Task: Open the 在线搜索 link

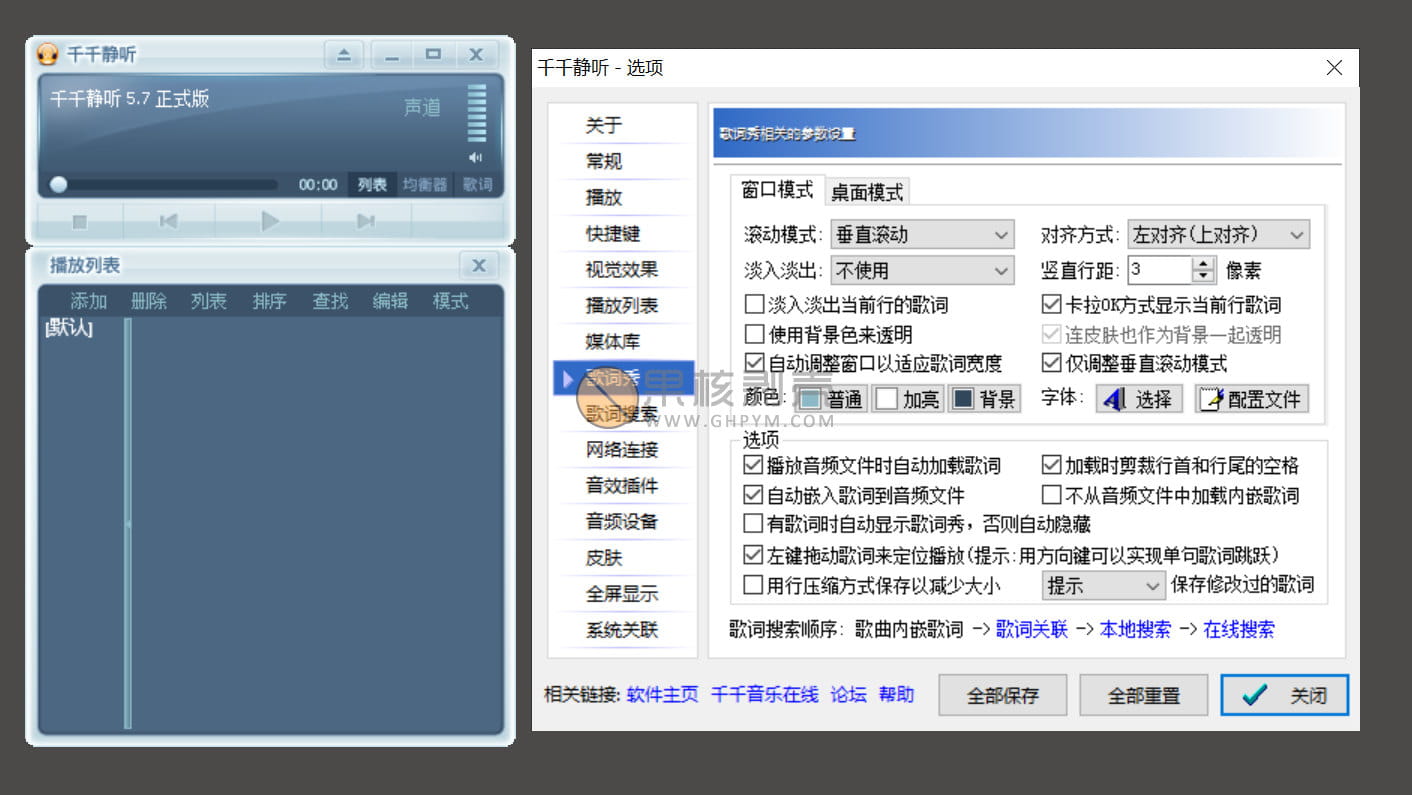Action: pos(1238,629)
